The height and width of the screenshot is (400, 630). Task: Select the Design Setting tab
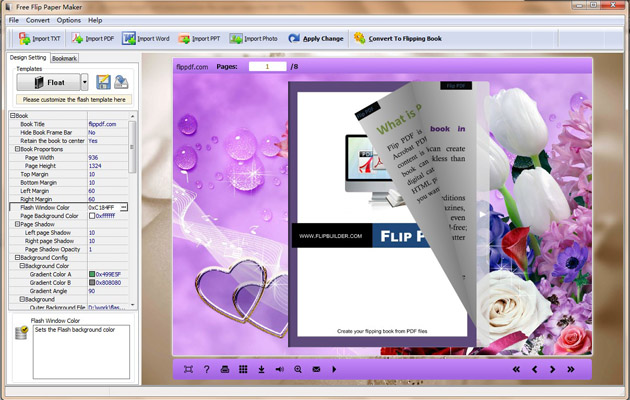28,57
